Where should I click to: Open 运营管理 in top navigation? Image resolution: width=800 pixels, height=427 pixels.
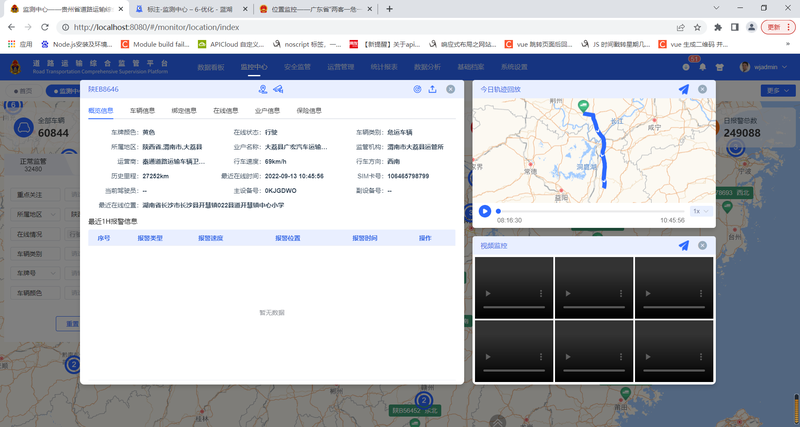(x=341, y=67)
